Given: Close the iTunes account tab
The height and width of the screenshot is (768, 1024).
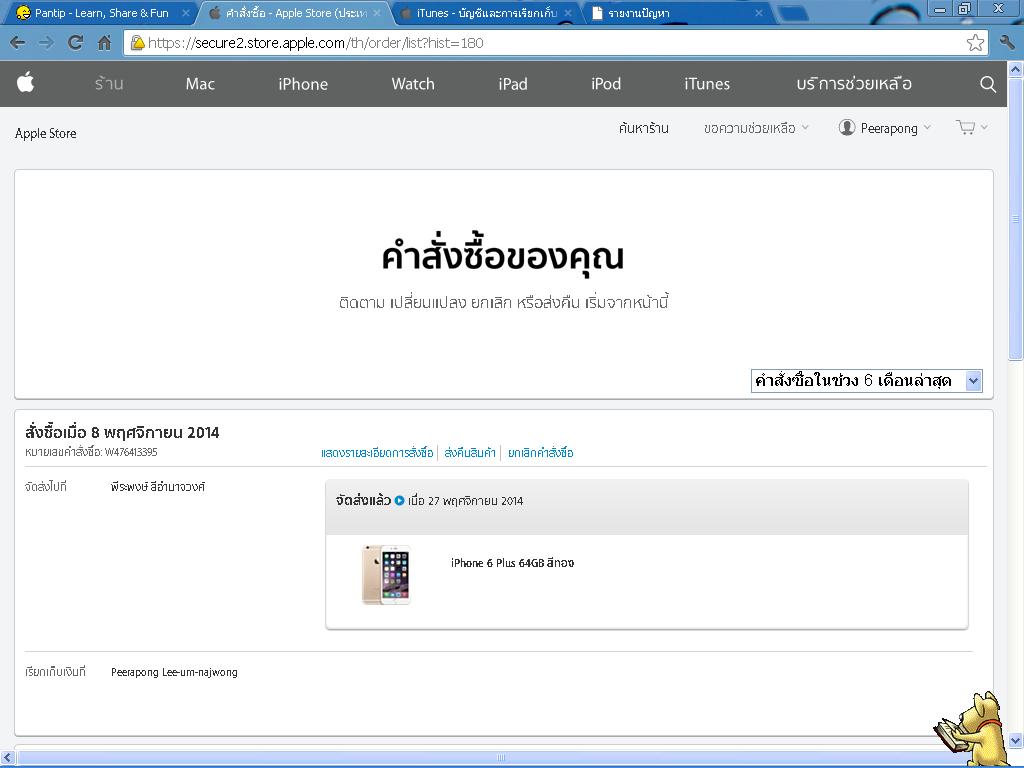Looking at the screenshot, I should [x=568, y=13].
